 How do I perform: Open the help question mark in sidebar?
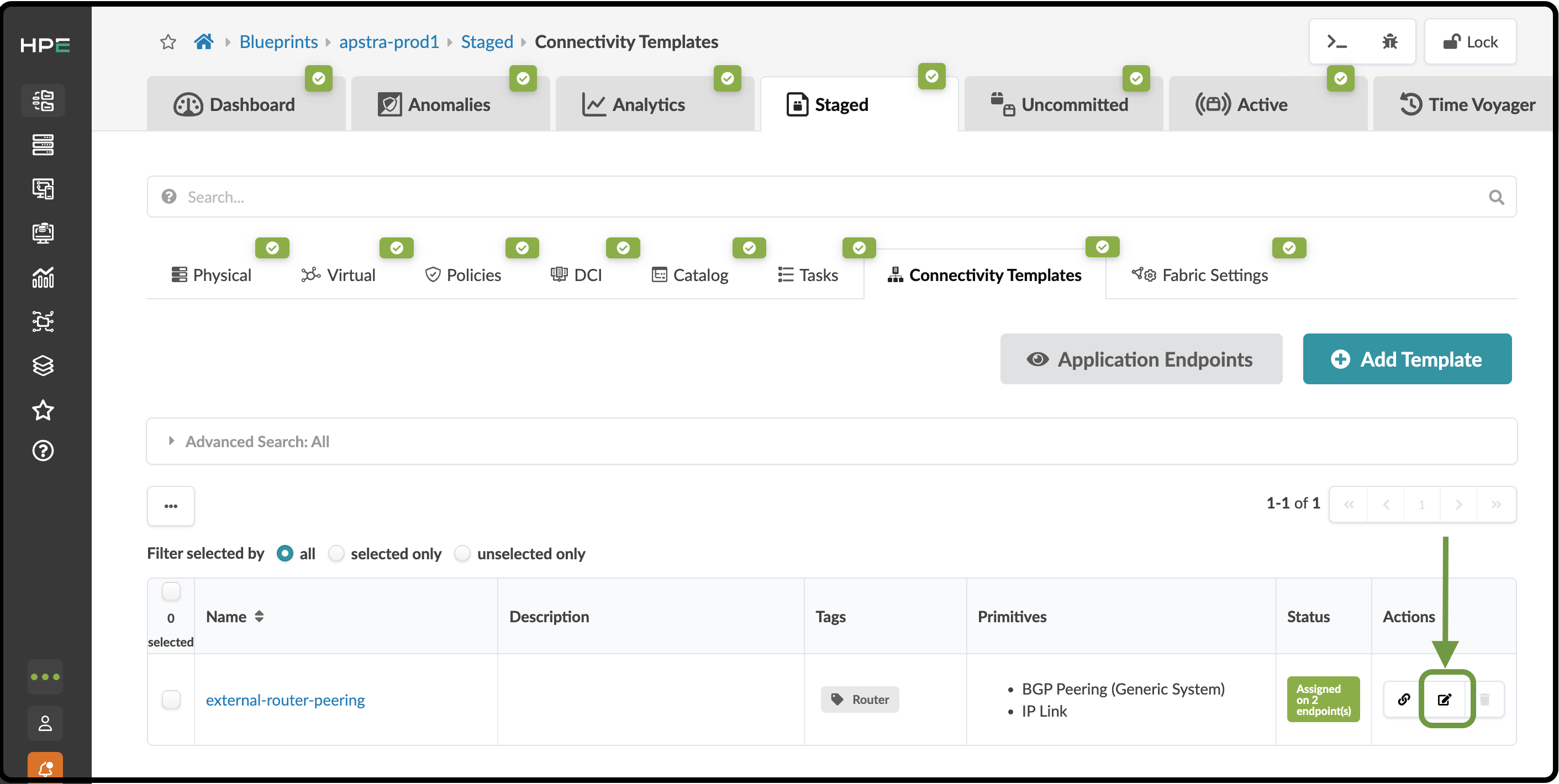43,451
